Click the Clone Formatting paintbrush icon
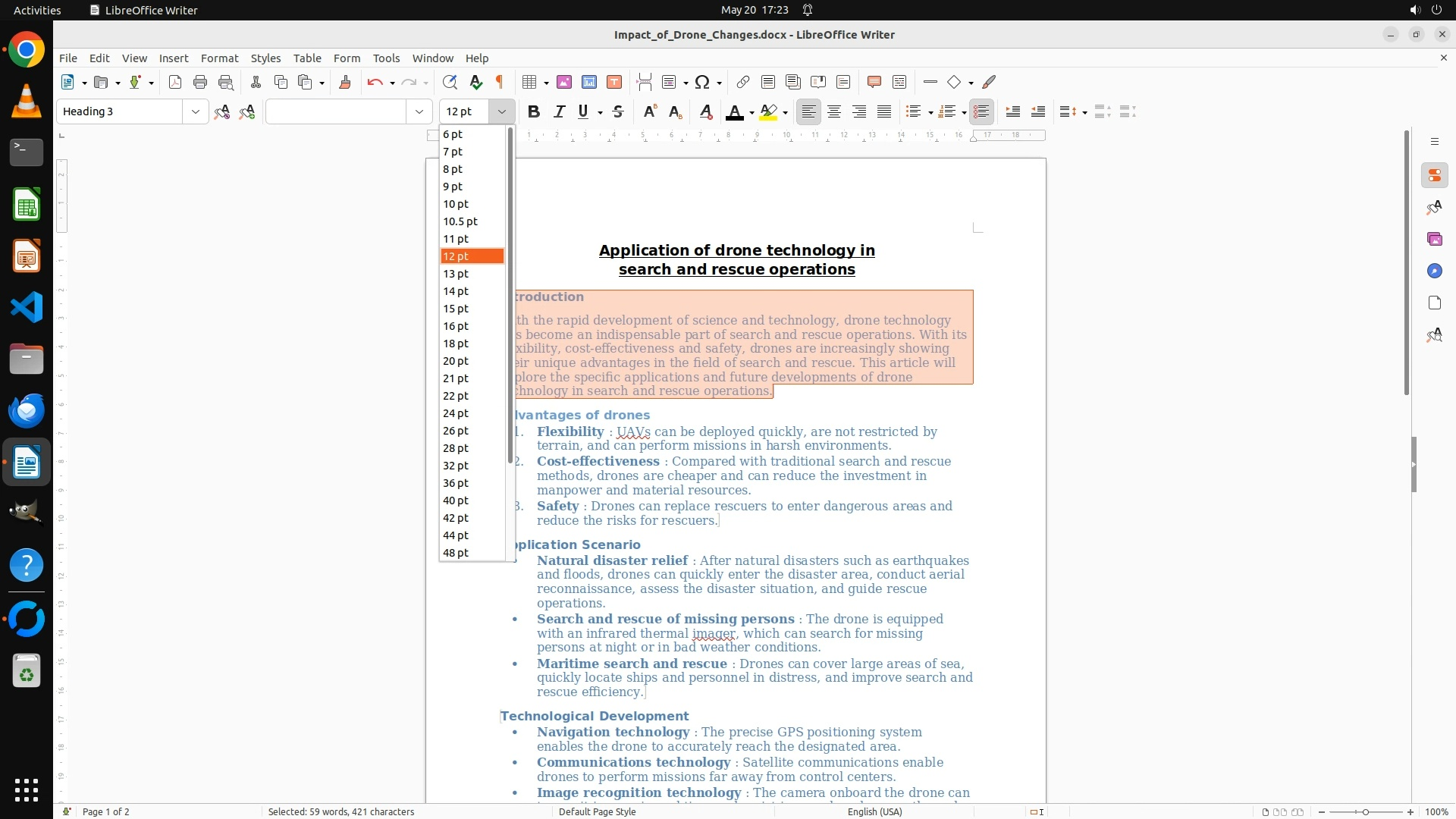1456x819 pixels. (x=345, y=82)
